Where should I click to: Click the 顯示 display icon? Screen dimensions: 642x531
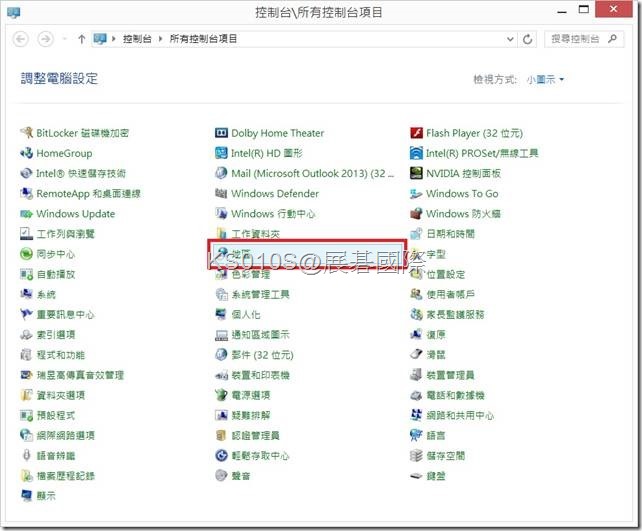[x=26, y=495]
